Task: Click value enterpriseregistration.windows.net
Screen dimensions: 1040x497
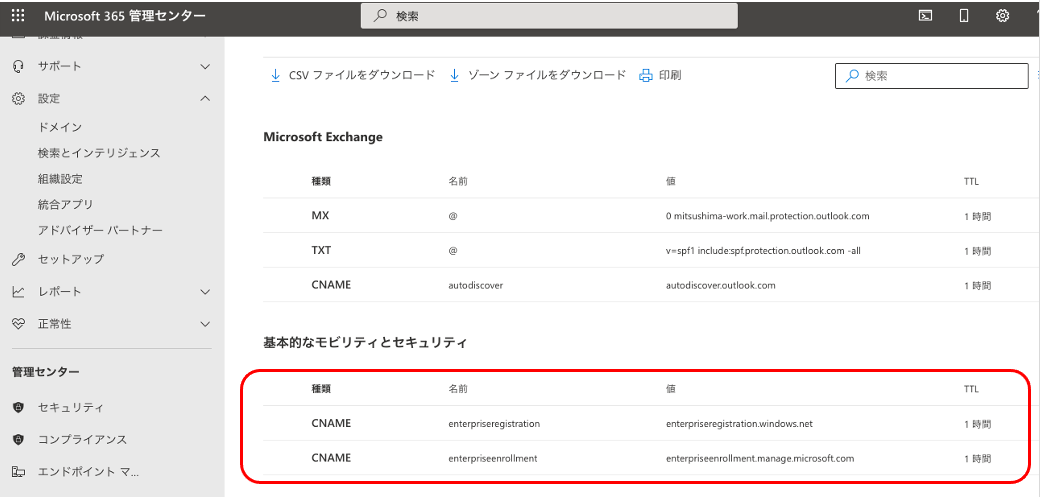Action: click(739, 424)
